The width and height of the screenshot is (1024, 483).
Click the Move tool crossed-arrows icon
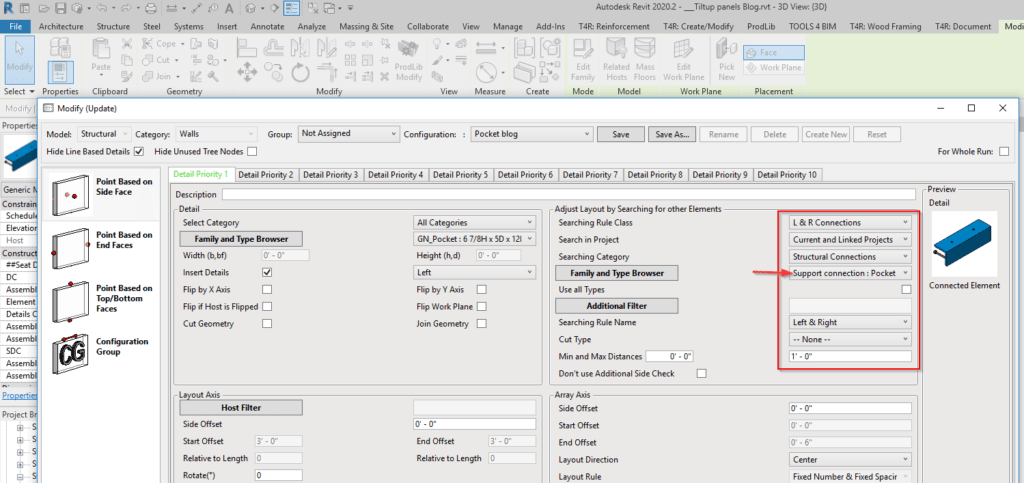(x=247, y=72)
